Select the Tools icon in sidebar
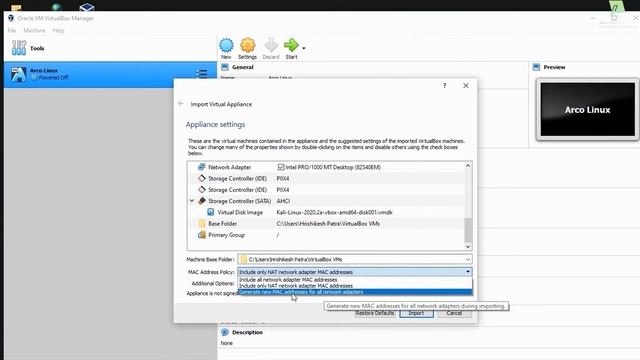 (x=19, y=48)
